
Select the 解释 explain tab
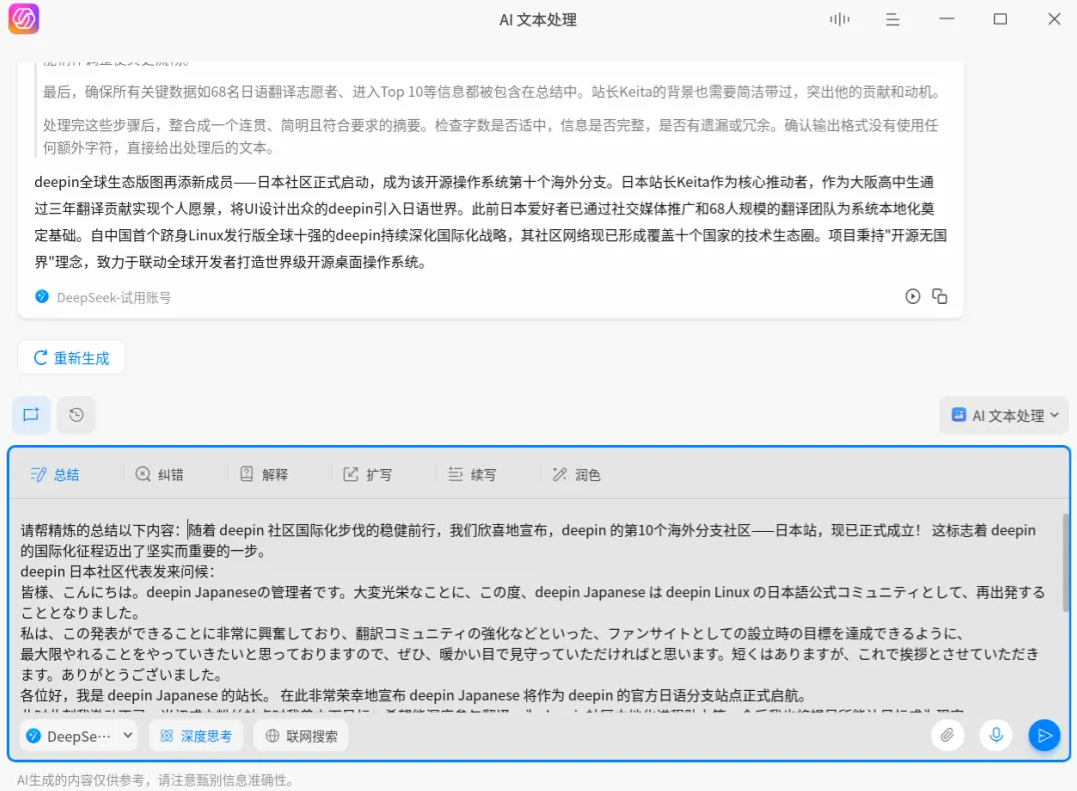click(x=264, y=474)
